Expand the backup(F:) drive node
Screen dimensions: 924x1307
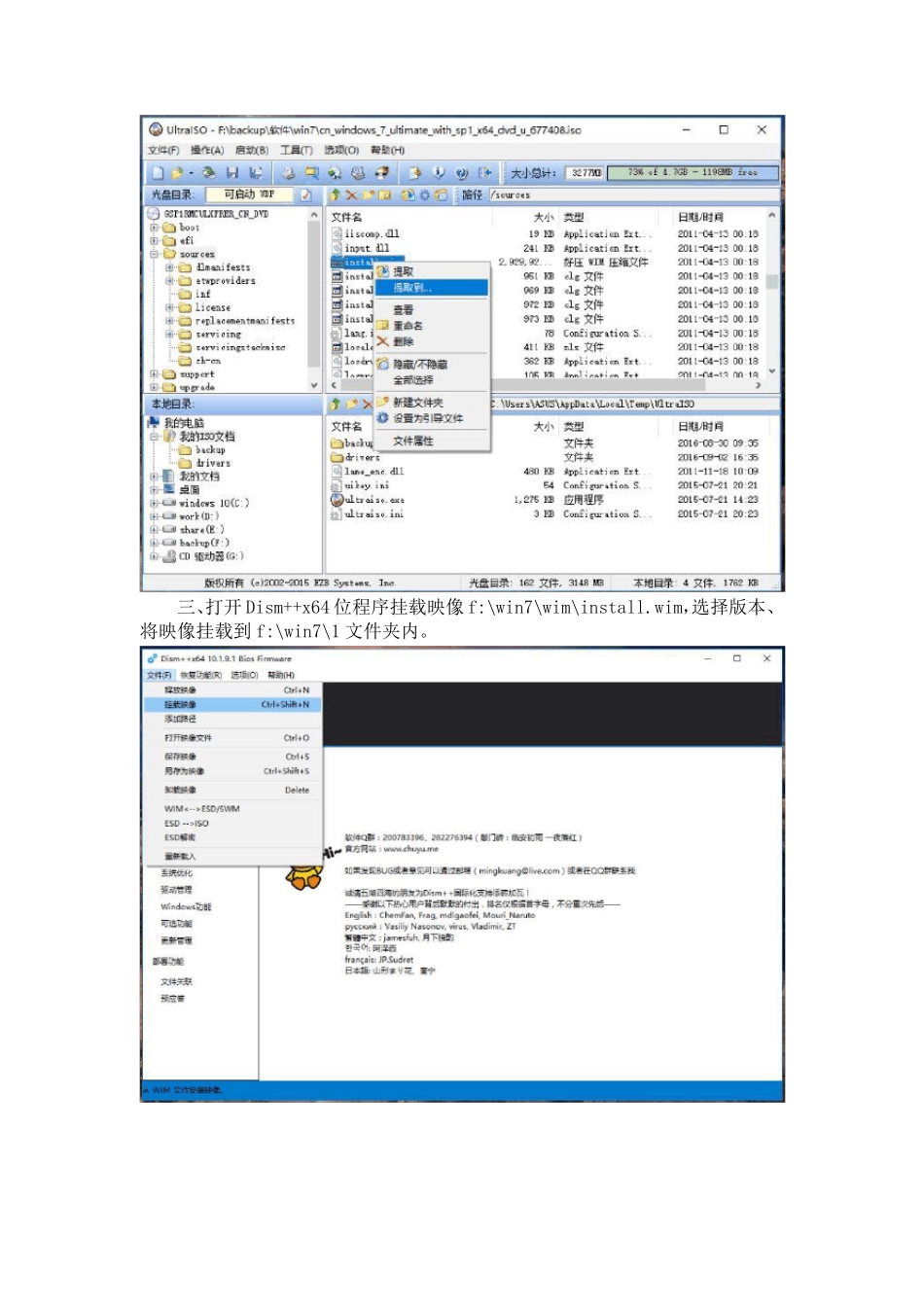(x=154, y=544)
